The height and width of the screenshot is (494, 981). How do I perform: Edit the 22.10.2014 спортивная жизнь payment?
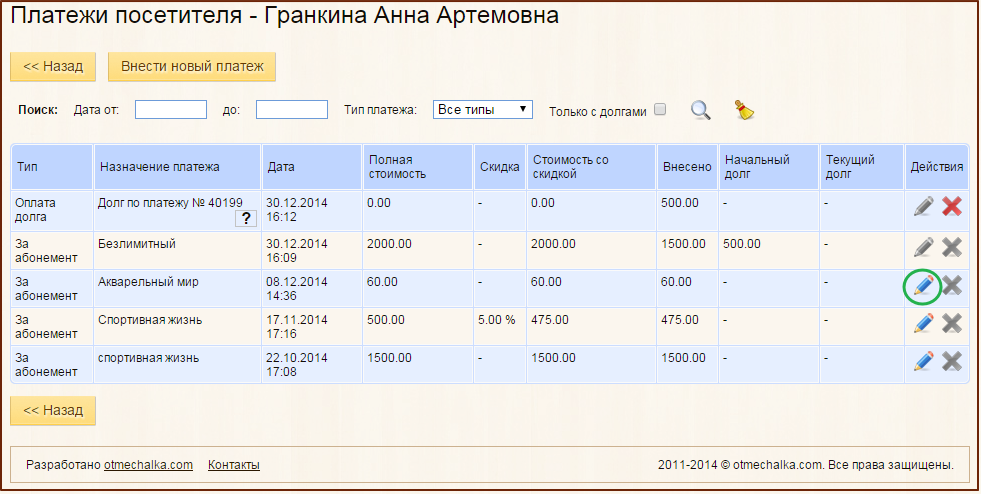pyautogui.click(x=923, y=361)
